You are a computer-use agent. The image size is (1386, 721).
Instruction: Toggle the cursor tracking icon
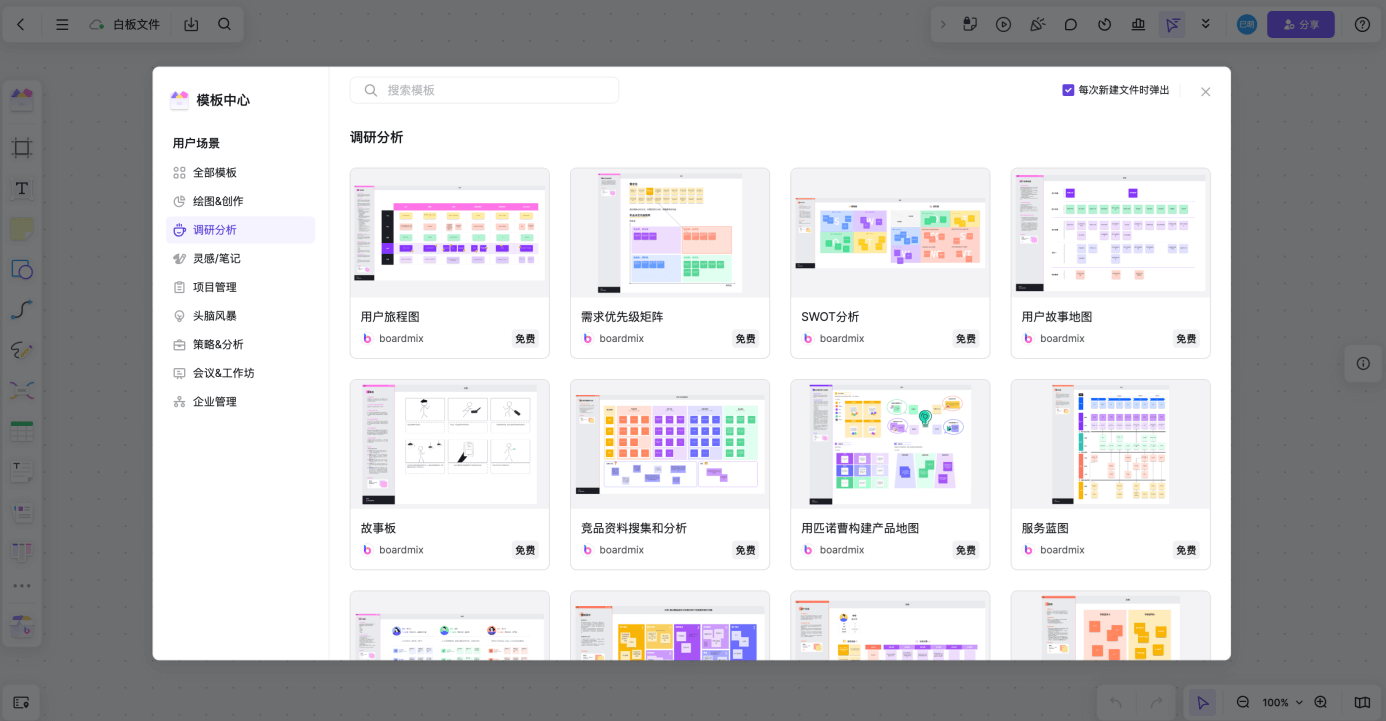[x=1172, y=24]
